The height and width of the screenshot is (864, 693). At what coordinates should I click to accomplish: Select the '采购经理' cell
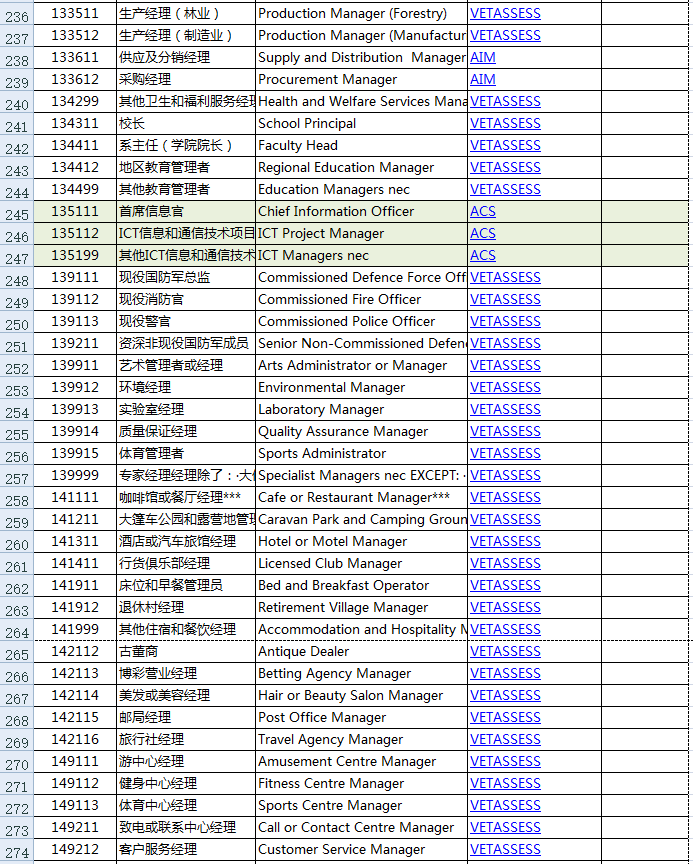tap(186, 79)
